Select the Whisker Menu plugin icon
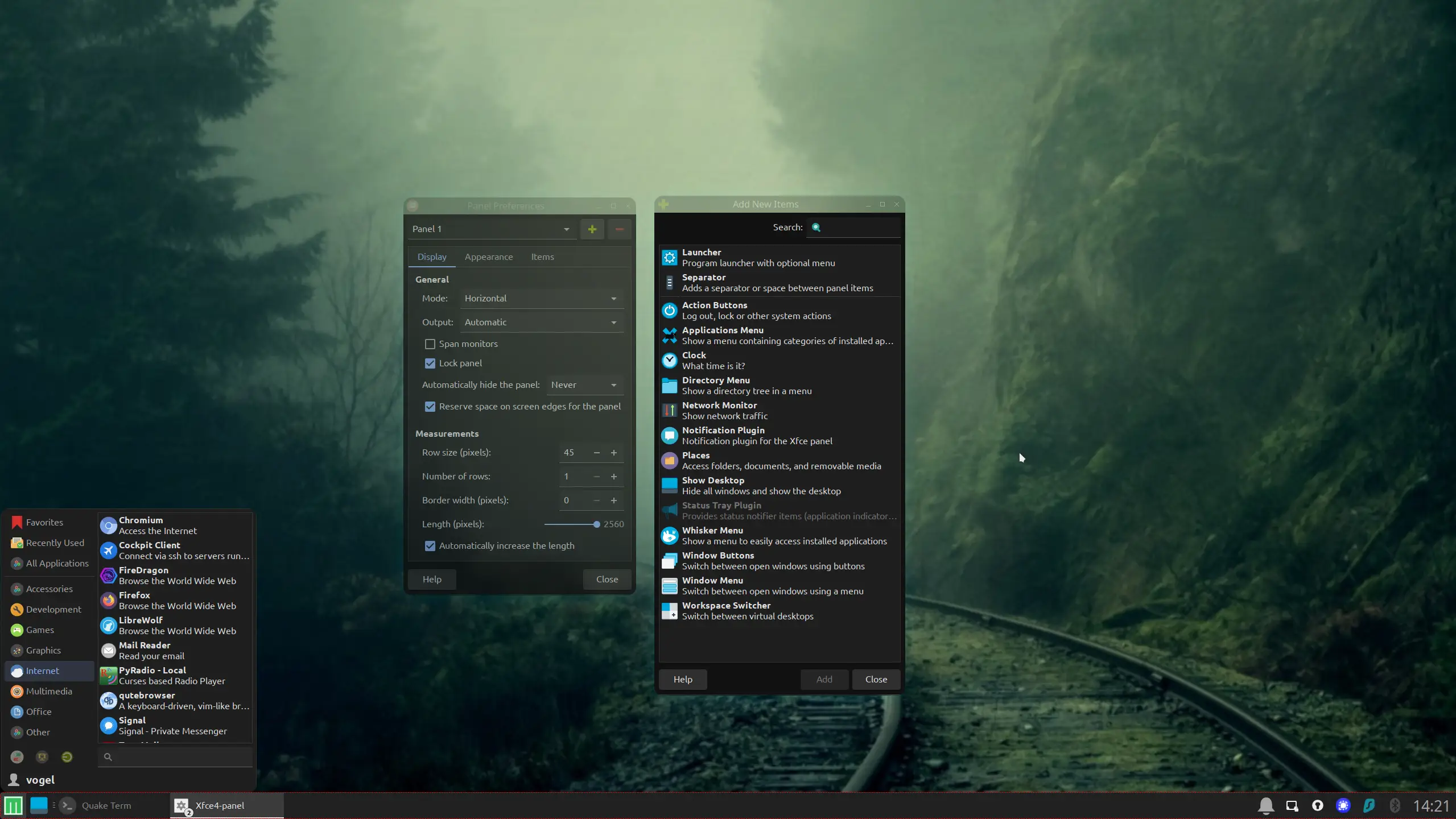 coord(669,536)
